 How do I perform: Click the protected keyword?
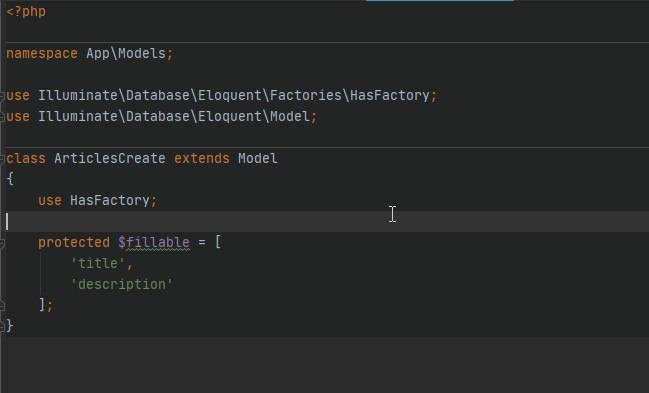74,243
